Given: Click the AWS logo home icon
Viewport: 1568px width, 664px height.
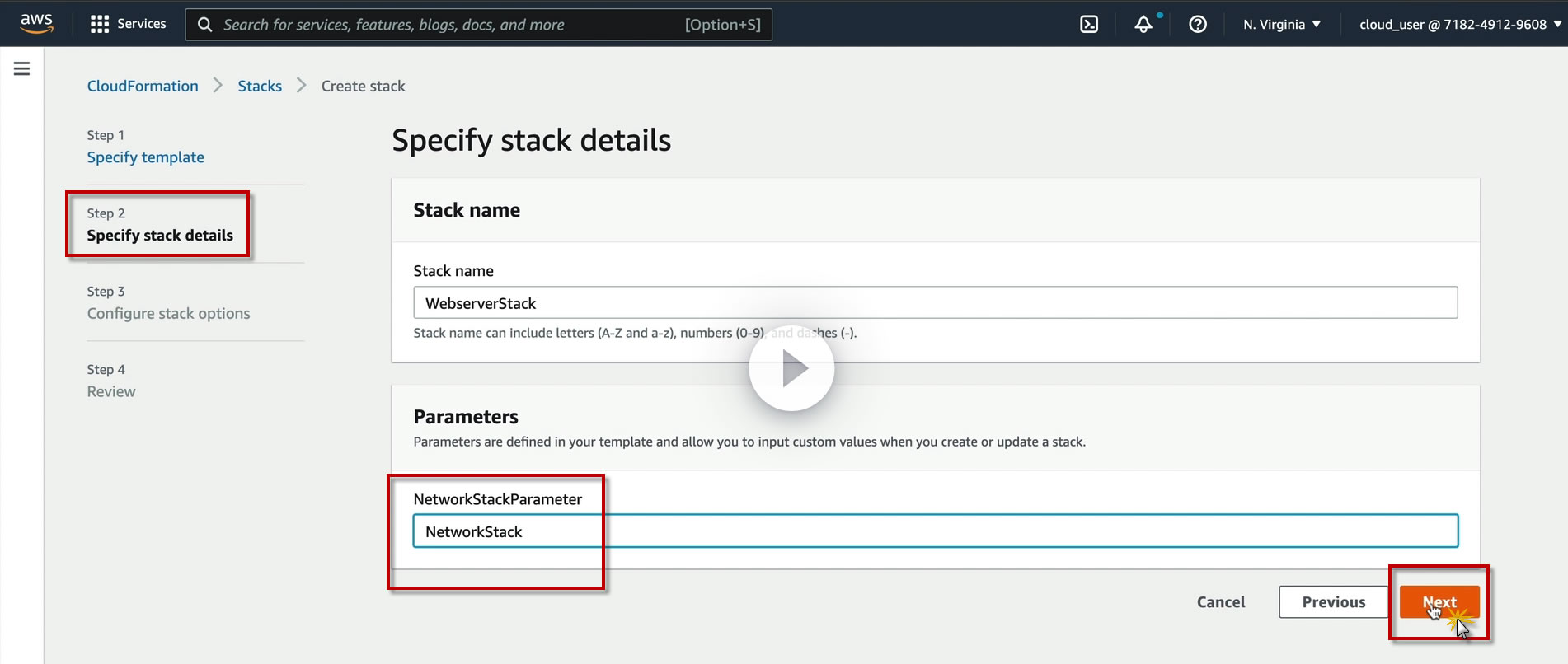Looking at the screenshot, I should tap(37, 24).
